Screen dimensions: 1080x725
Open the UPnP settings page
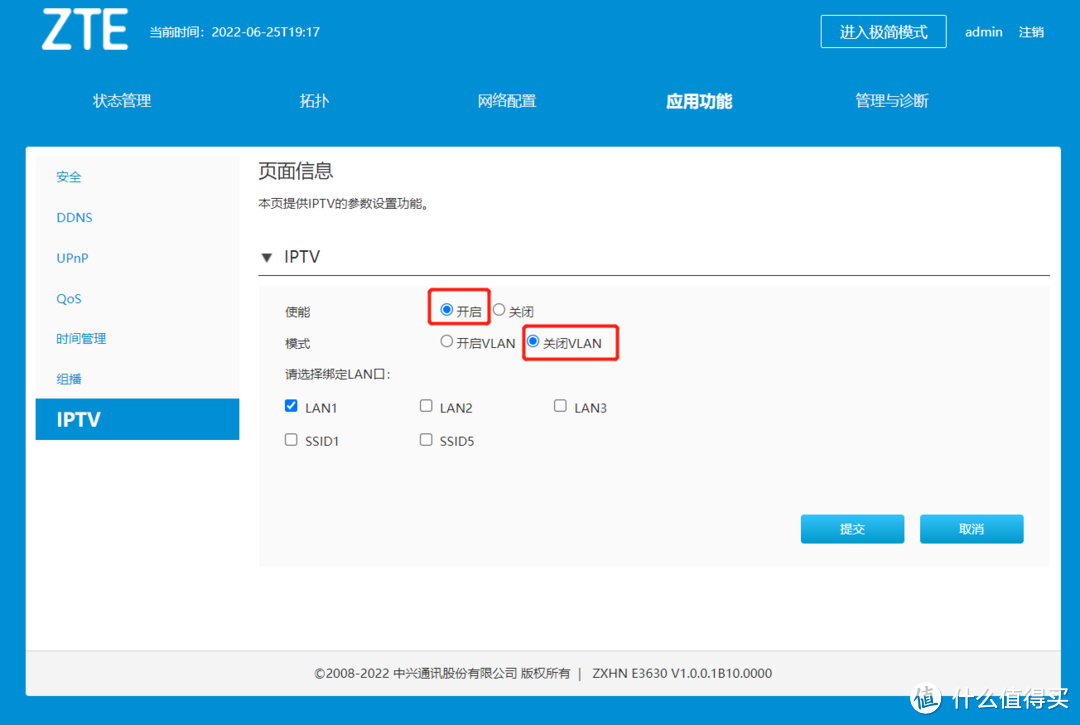pos(72,257)
